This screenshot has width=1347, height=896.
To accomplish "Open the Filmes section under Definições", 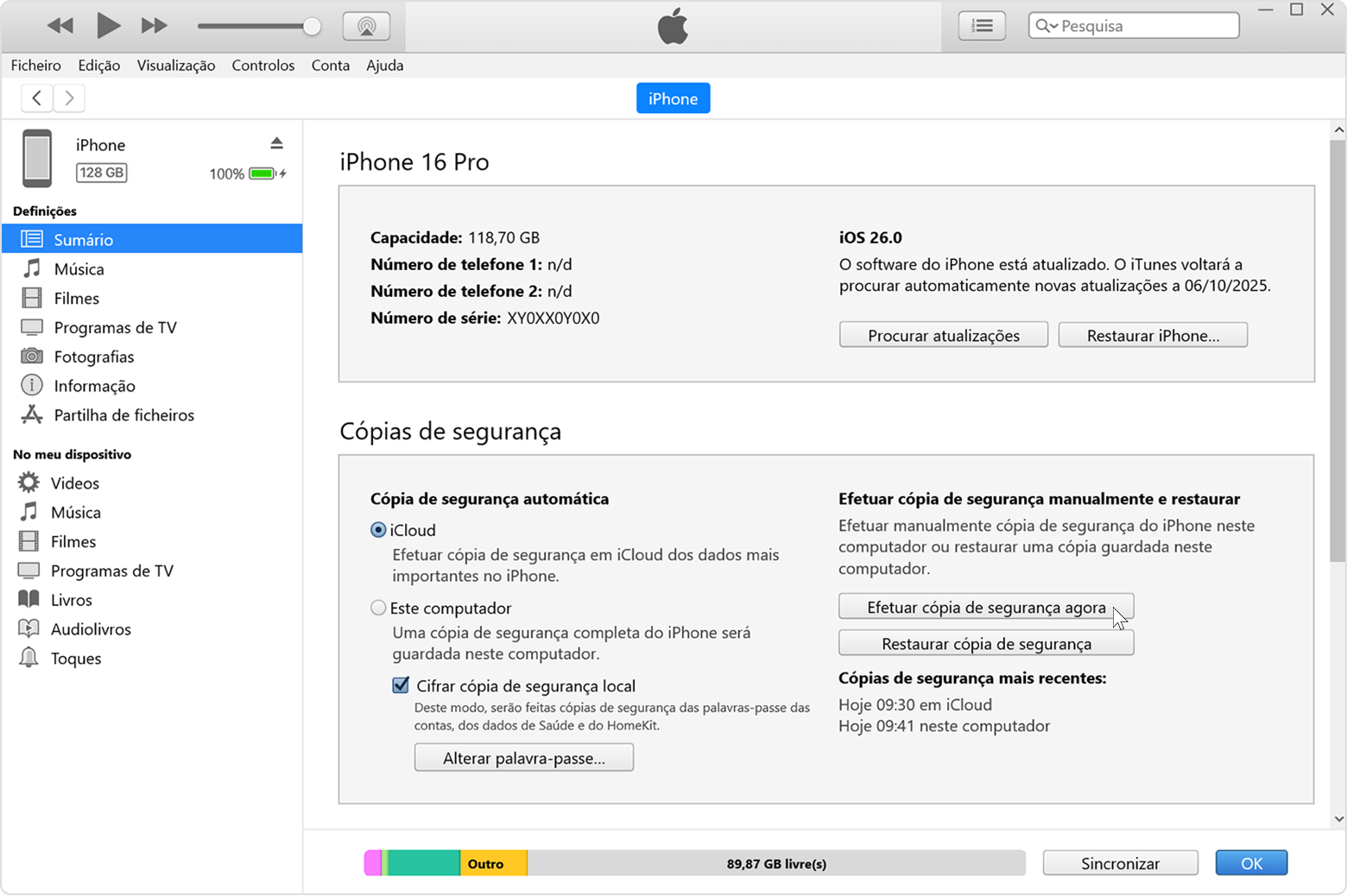I will tap(76, 298).
